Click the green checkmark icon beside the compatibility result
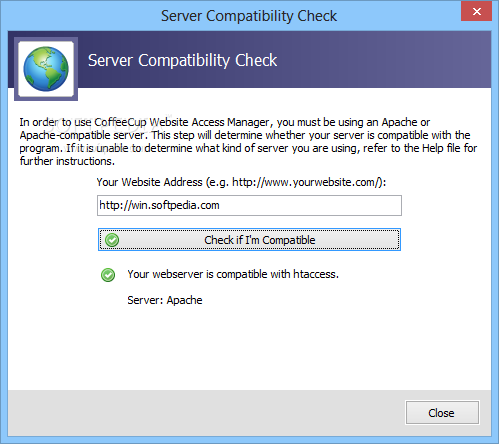The height and width of the screenshot is (444, 499). coord(108,275)
